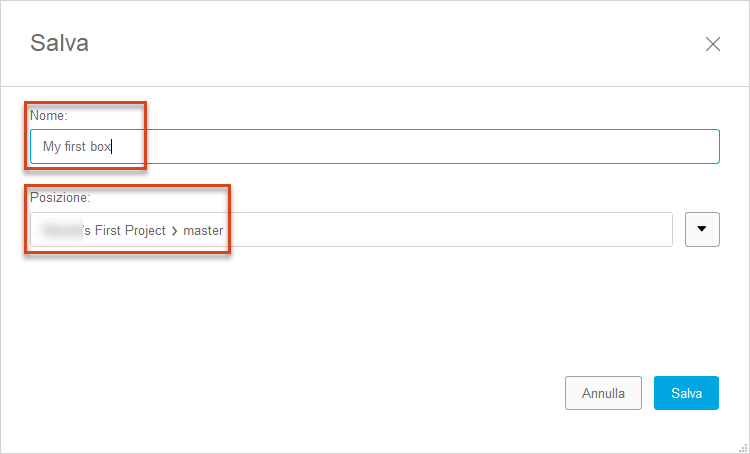Click the Salva dialog title text
Screen dimensions: 750x454
(x=59, y=43)
